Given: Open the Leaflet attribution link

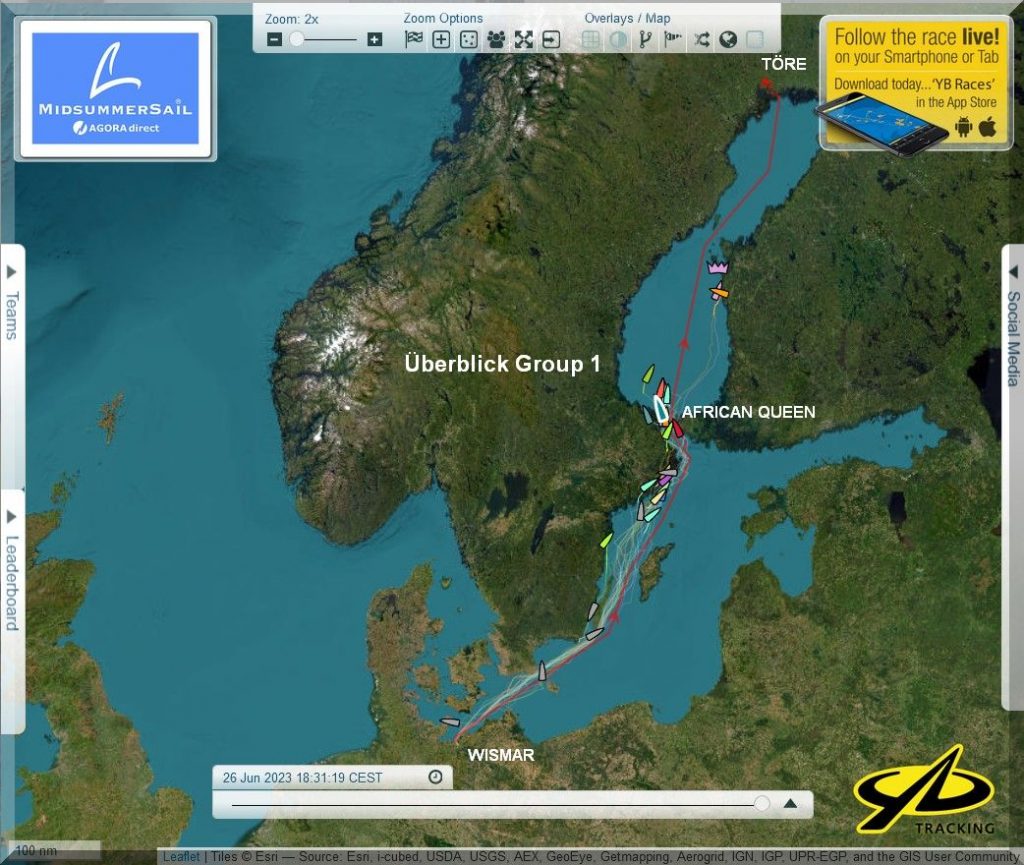Looking at the screenshot, I should coord(180,857).
